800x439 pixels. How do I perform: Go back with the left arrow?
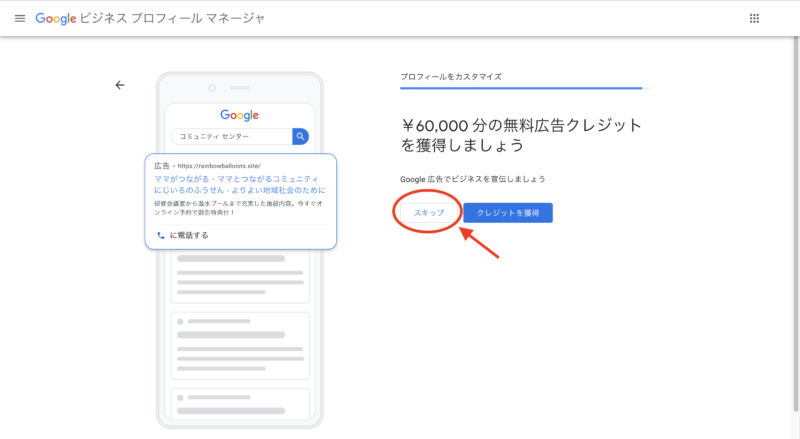coord(119,85)
